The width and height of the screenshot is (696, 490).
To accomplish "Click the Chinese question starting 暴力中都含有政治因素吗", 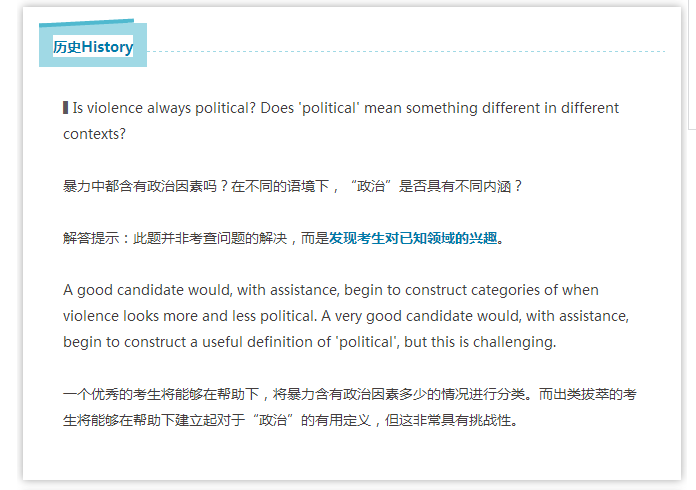I will [293, 186].
